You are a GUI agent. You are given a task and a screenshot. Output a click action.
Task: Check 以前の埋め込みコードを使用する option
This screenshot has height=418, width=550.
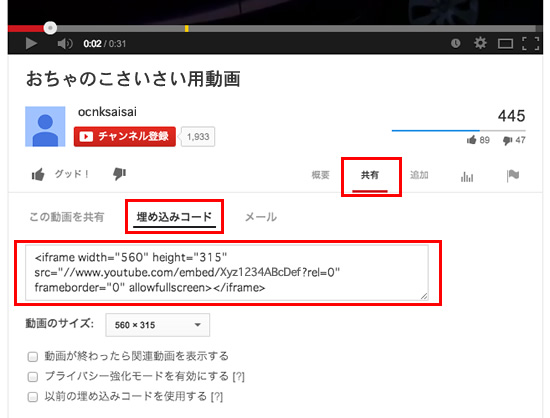33,397
